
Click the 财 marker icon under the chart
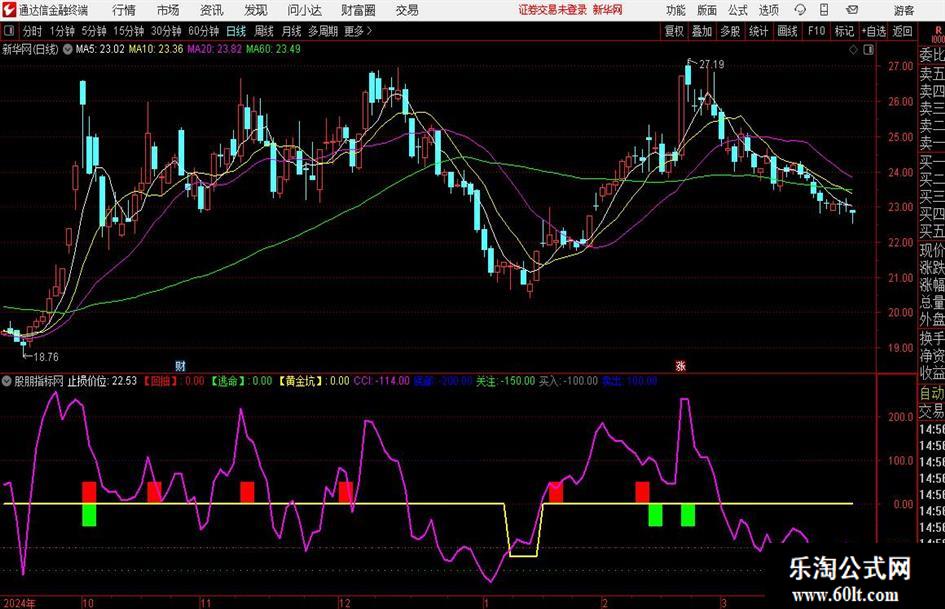point(180,364)
